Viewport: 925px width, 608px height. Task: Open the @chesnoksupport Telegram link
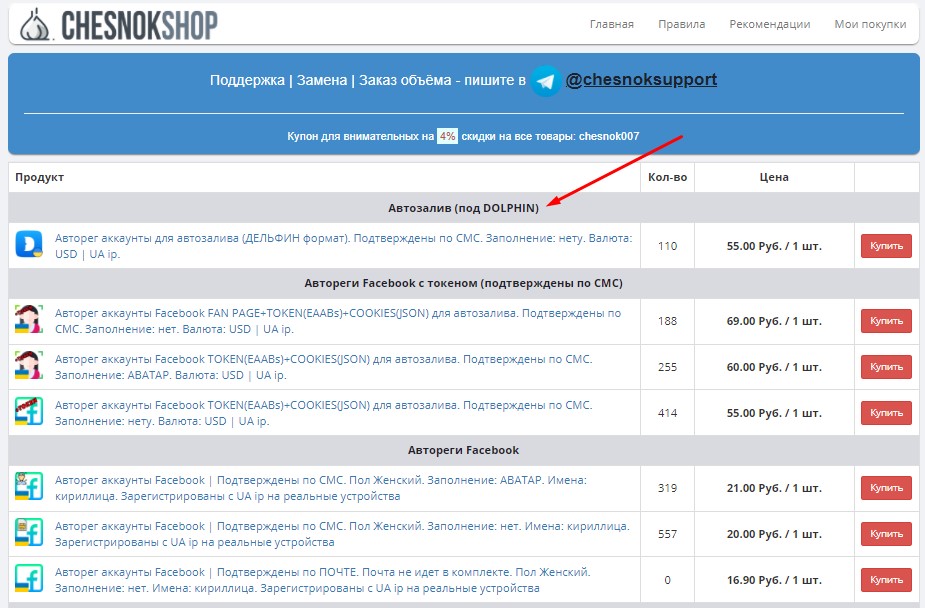tap(641, 80)
